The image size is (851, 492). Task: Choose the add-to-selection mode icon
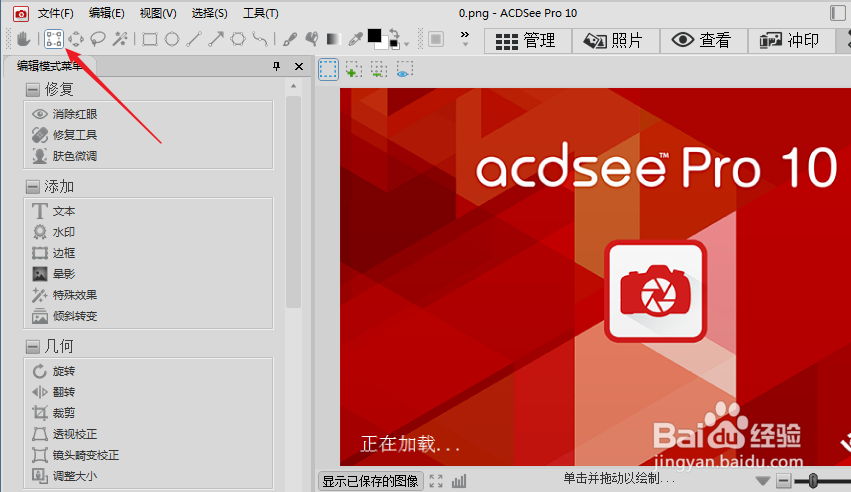click(354, 70)
